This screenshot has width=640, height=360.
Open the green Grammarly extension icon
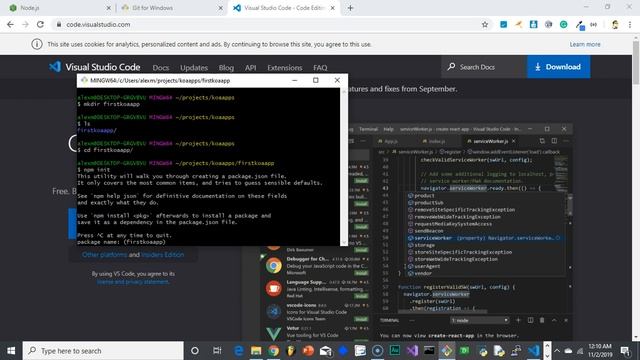[x=563, y=24]
